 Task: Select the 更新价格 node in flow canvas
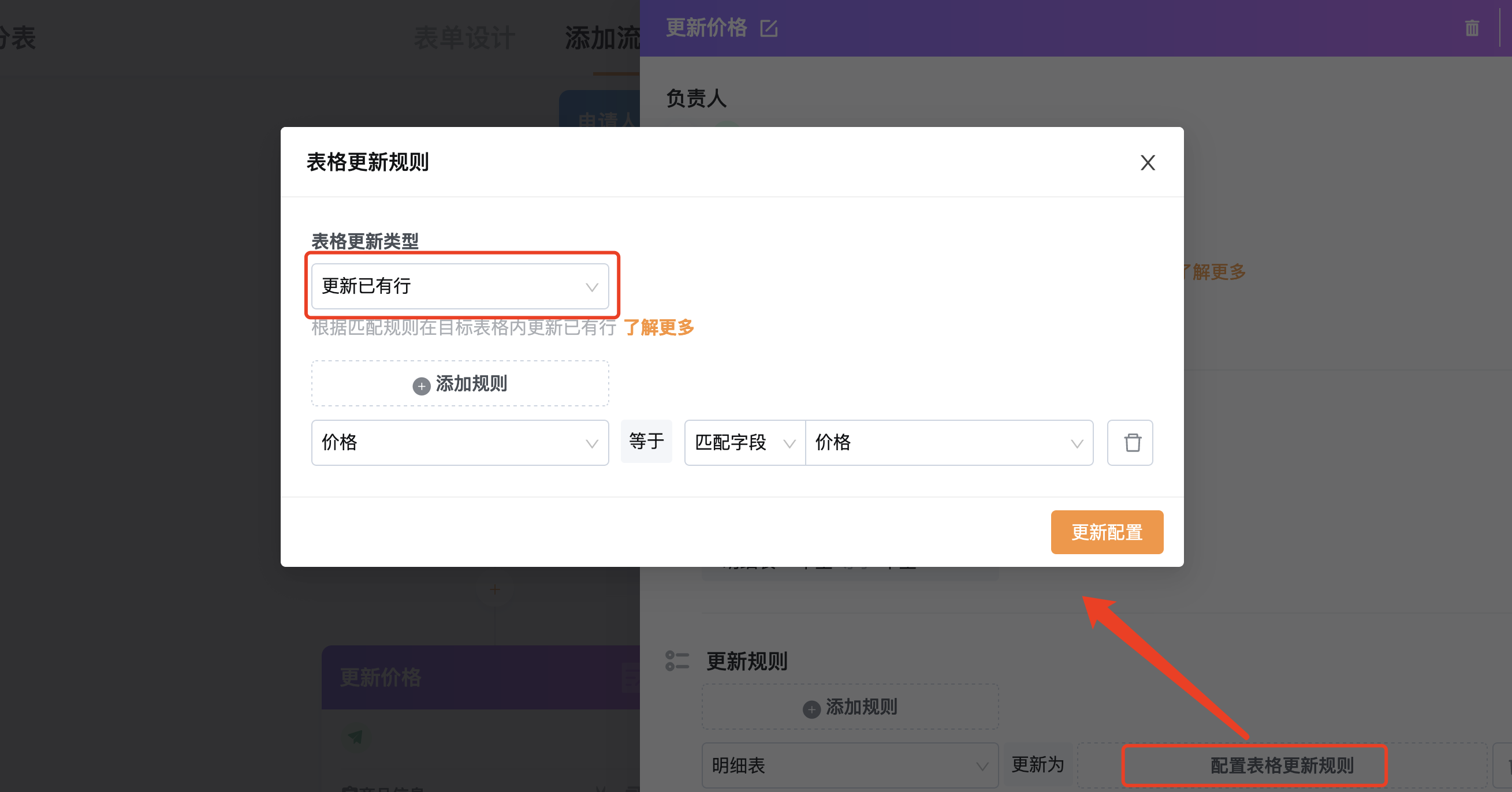pyautogui.click(x=480, y=677)
